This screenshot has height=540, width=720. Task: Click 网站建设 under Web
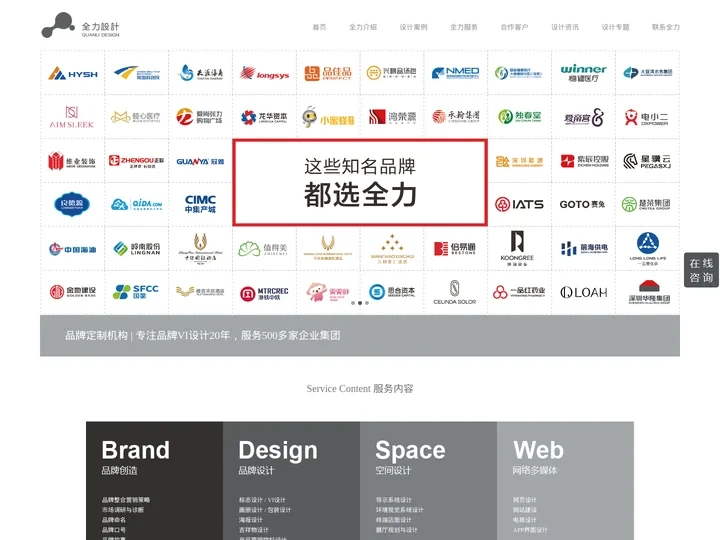click(524, 510)
